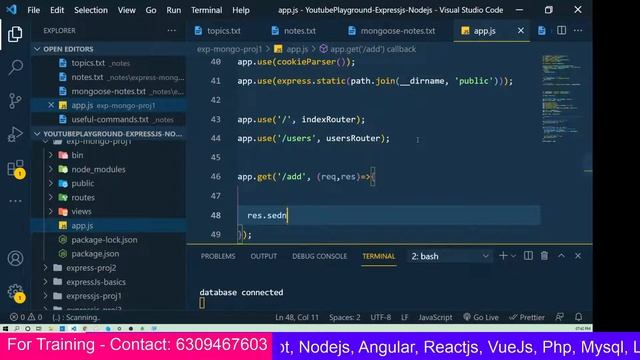Open the Explorer view in activity bar
This screenshot has width=640, height=360.
pyautogui.click(x=15, y=34)
